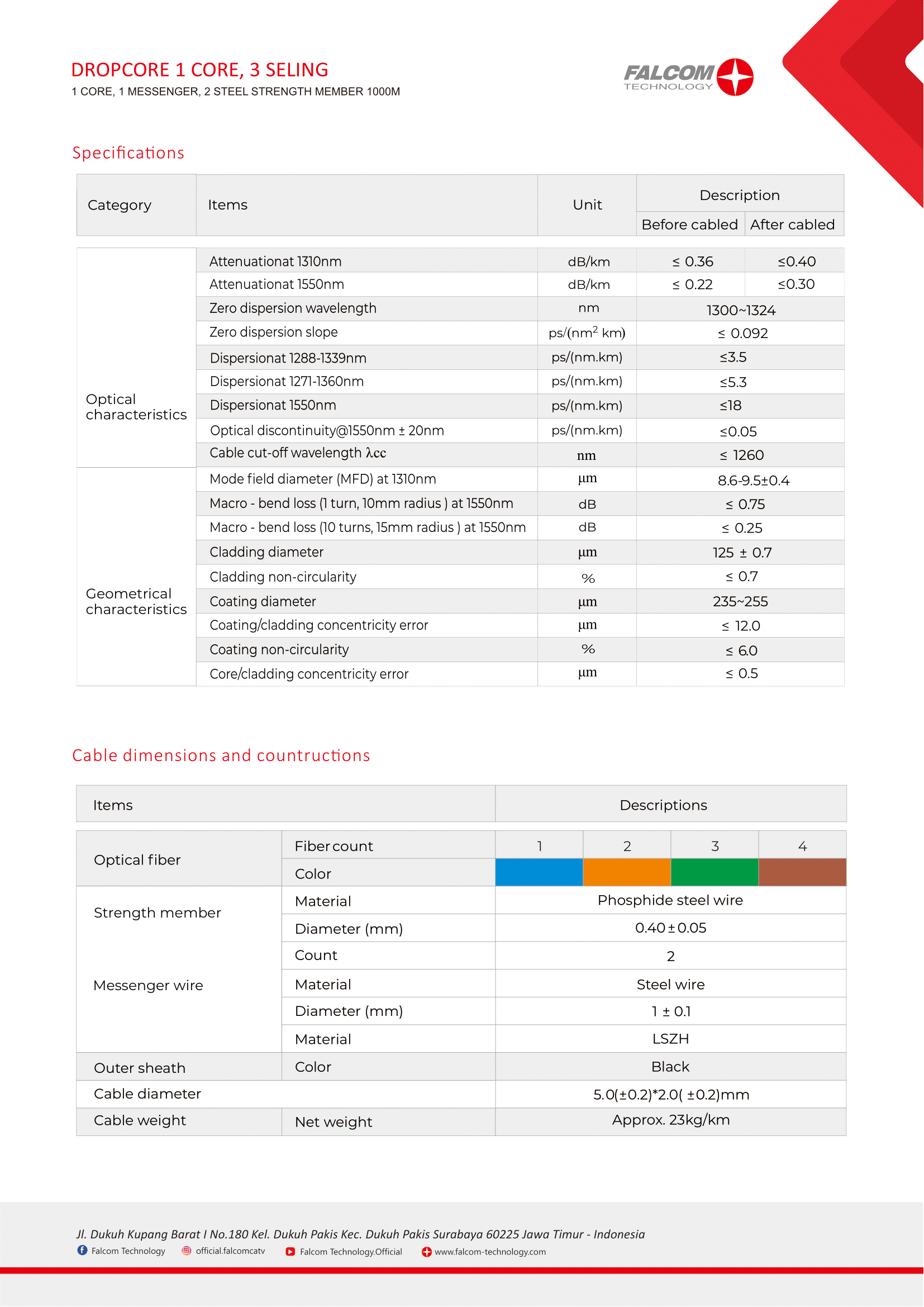Click the red website icon in the footer
The height and width of the screenshot is (1307, 924).
426,1252
